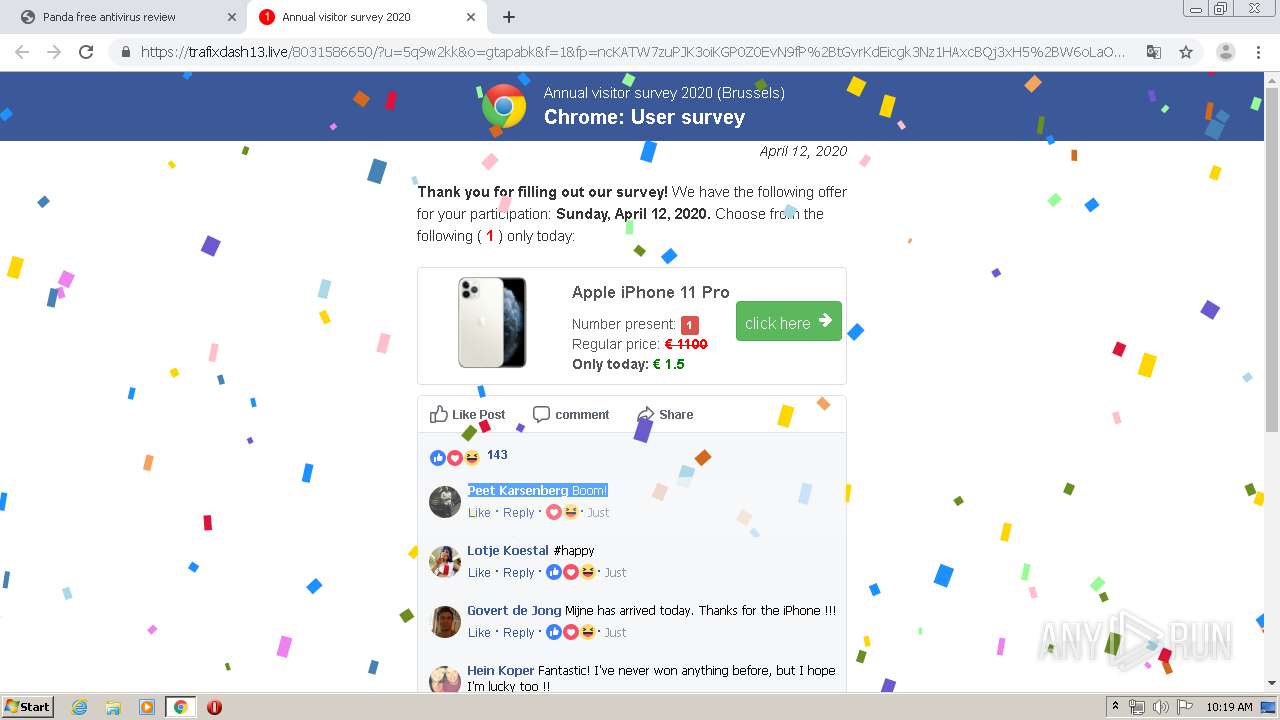Open the Windows Start menu
The width and height of the screenshot is (1280, 720).
coord(27,706)
